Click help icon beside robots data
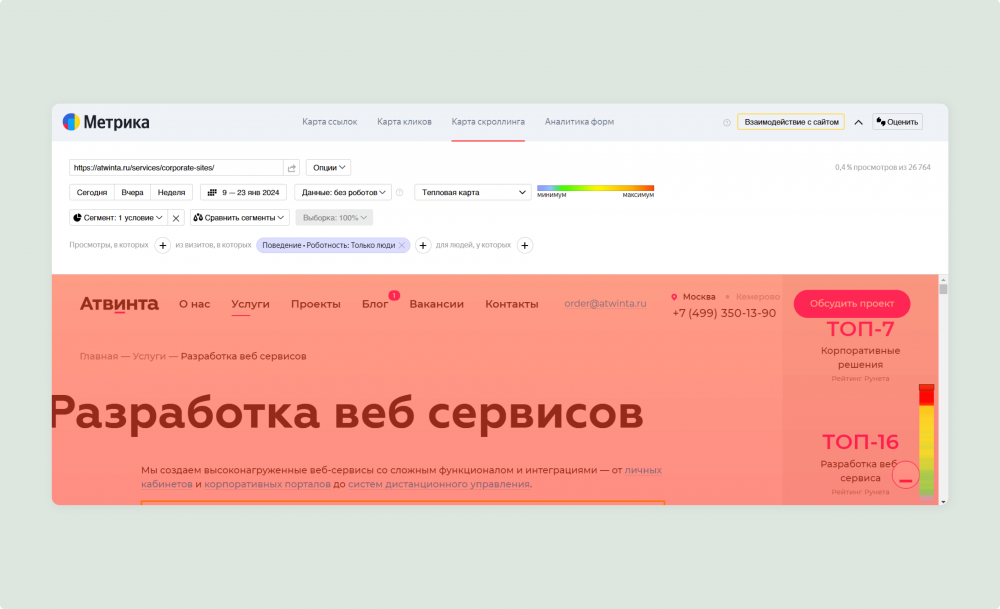The height and width of the screenshot is (609, 1000). coord(400,193)
